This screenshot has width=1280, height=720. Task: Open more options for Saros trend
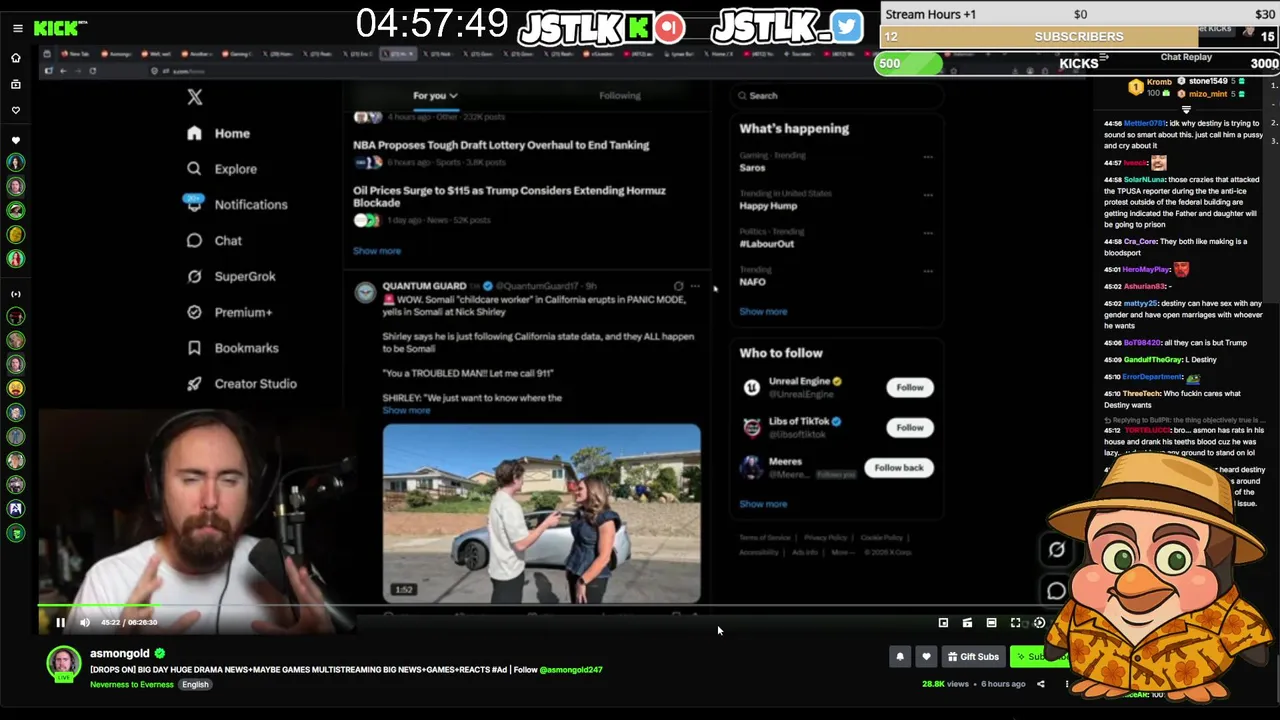pyautogui.click(x=928, y=157)
